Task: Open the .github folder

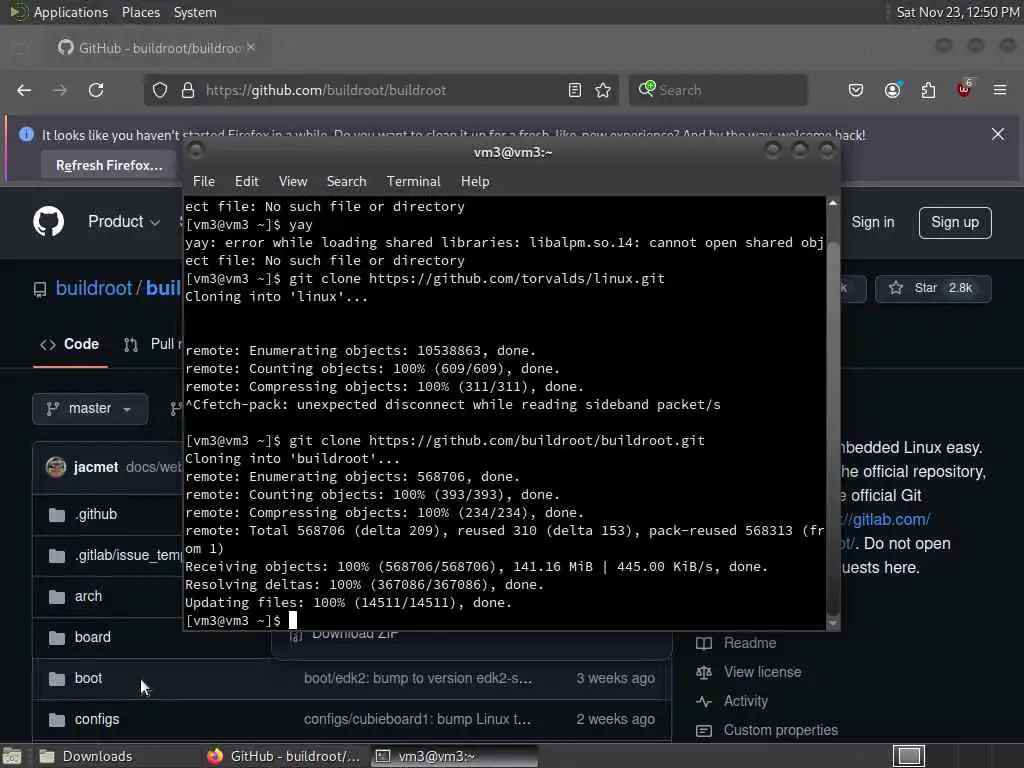Action: coord(96,514)
